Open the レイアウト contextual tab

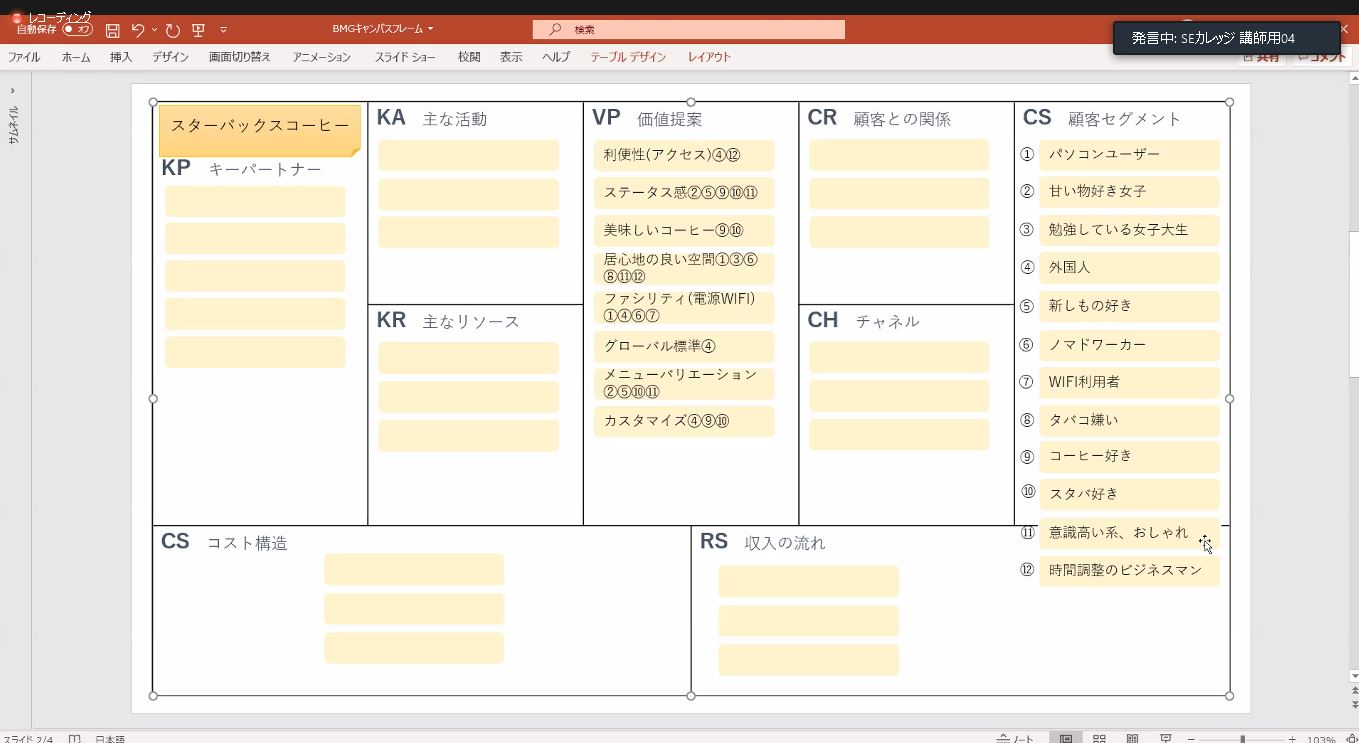[709, 57]
